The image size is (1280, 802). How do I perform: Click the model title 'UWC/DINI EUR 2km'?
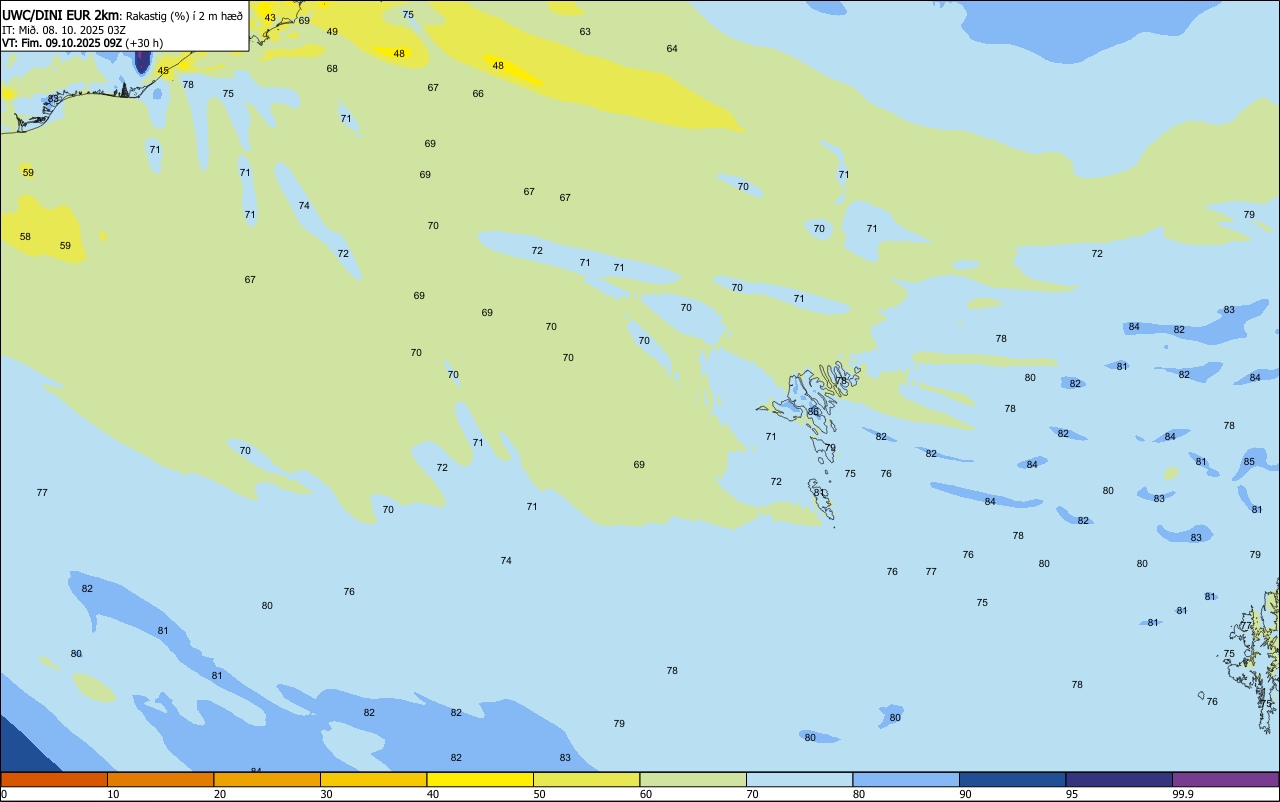(x=61, y=14)
